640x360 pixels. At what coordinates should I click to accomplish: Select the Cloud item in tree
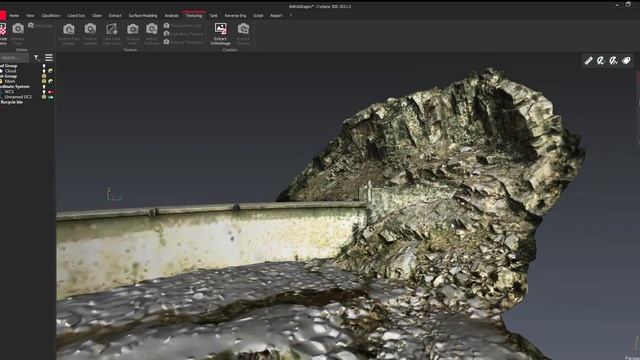point(10,71)
